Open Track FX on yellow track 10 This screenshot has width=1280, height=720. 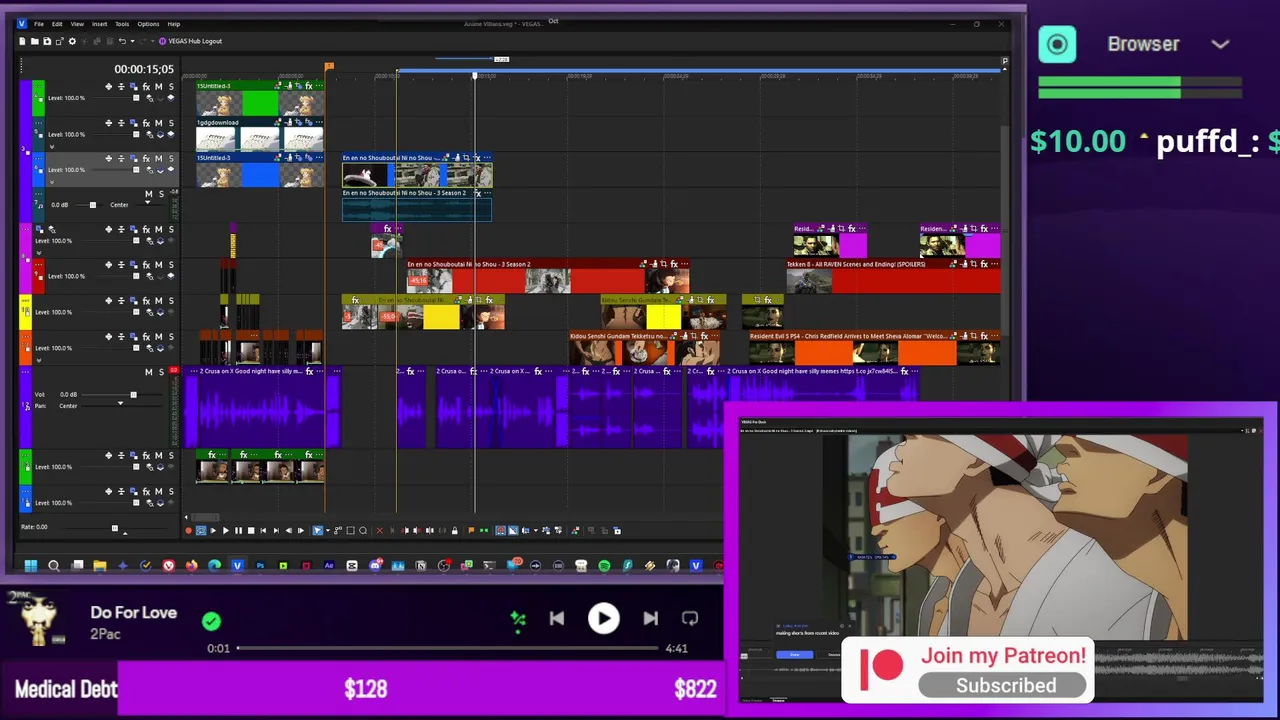tap(146, 301)
